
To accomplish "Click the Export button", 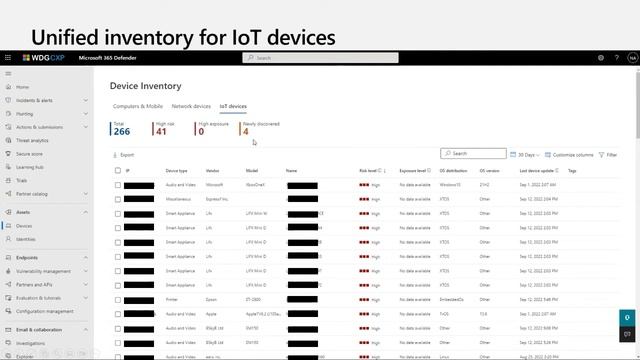I will point(123,155).
